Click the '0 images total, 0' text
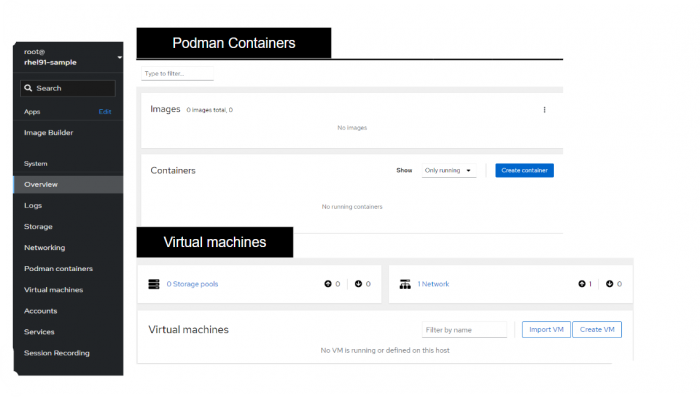This screenshot has height=397, width=700. (x=209, y=110)
